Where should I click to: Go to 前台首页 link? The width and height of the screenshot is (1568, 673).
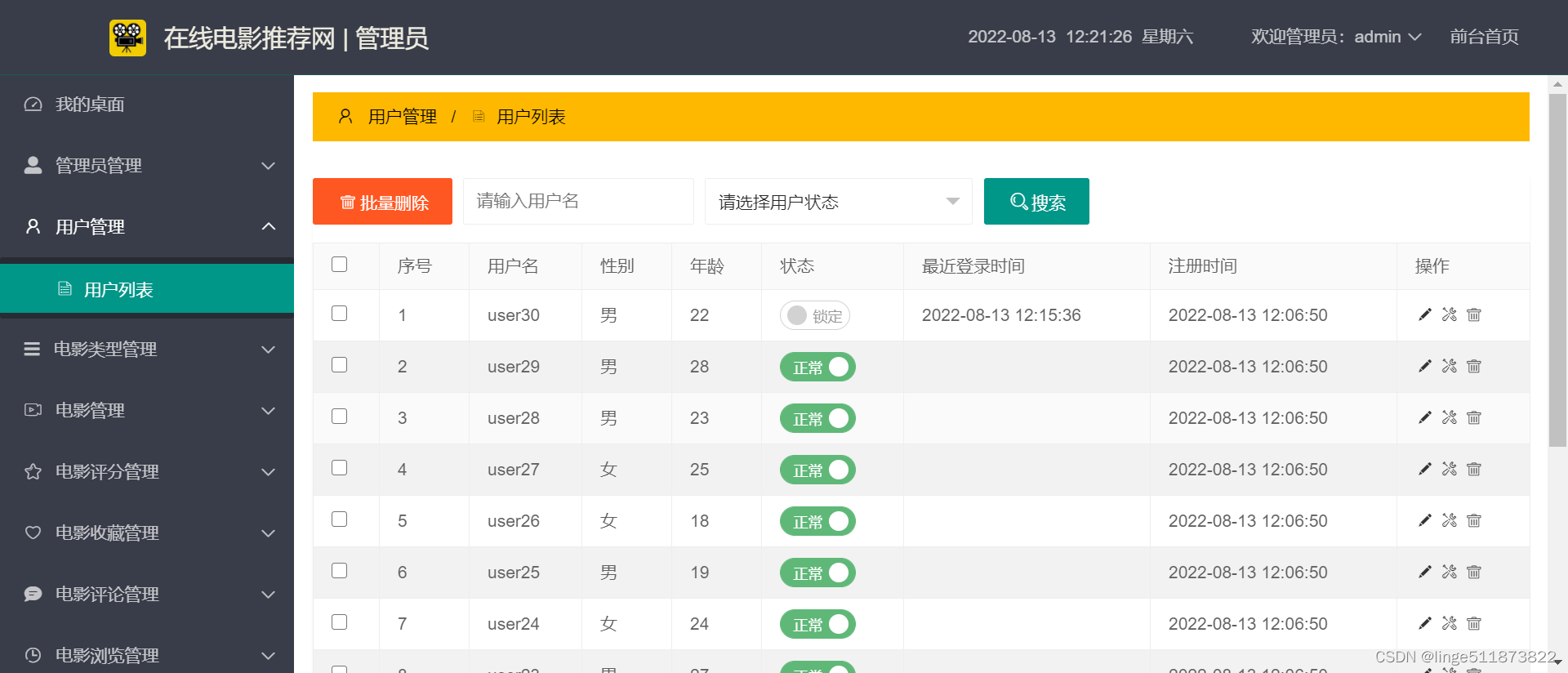[x=1484, y=37]
